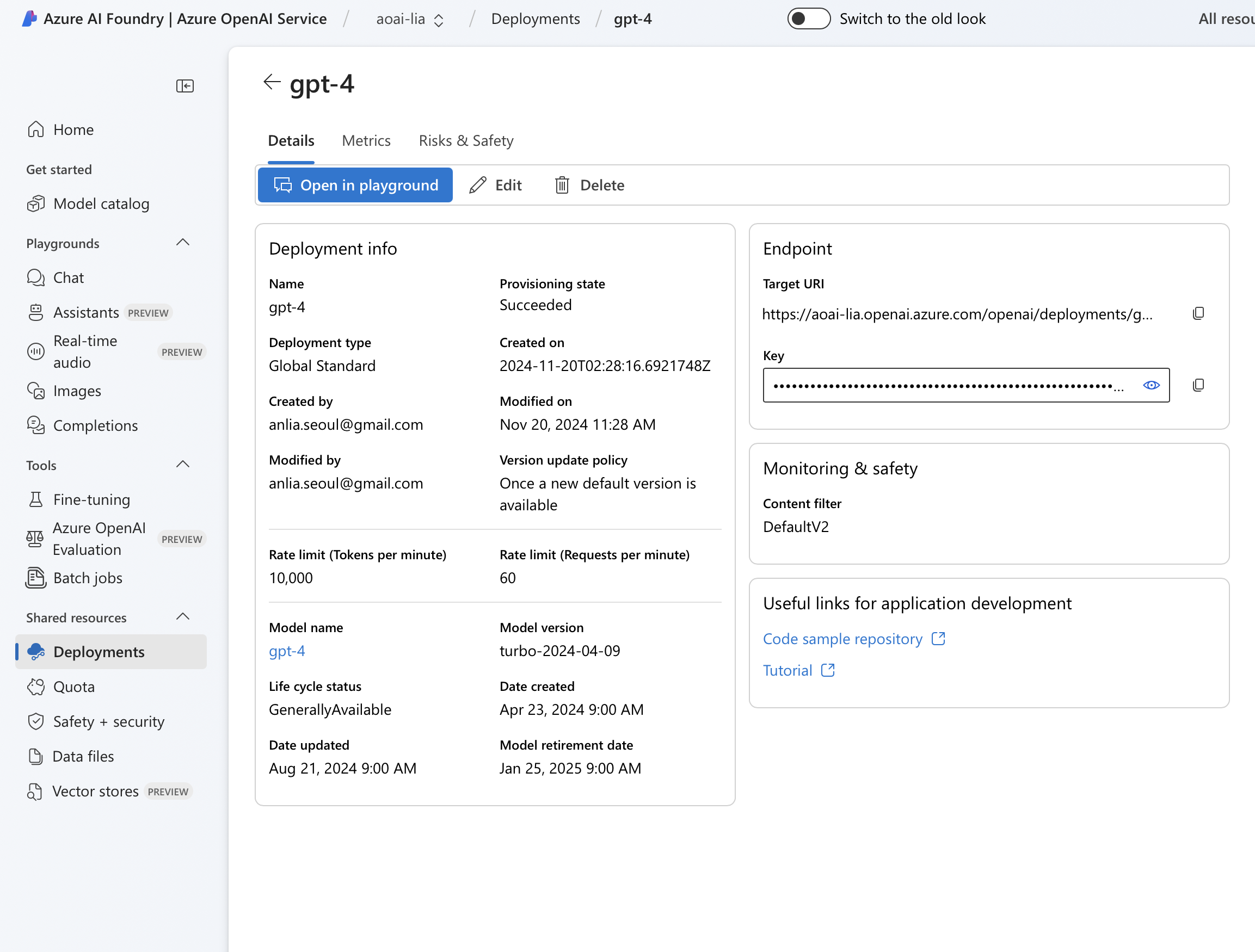The width and height of the screenshot is (1255, 952).
Task: Toggle Switch to the old look
Action: [x=808, y=18]
